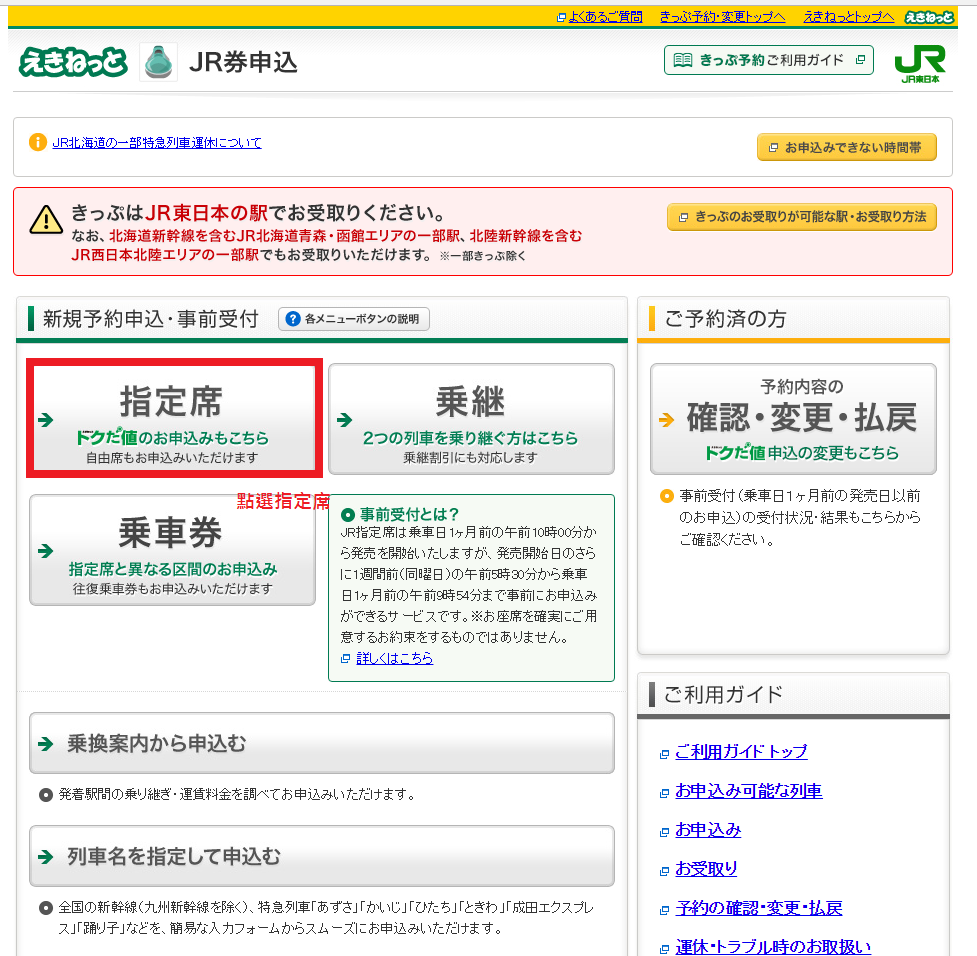Click the orange info icon by JR北海道 notice
The height and width of the screenshot is (956, 977).
pyautogui.click(x=37, y=142)
